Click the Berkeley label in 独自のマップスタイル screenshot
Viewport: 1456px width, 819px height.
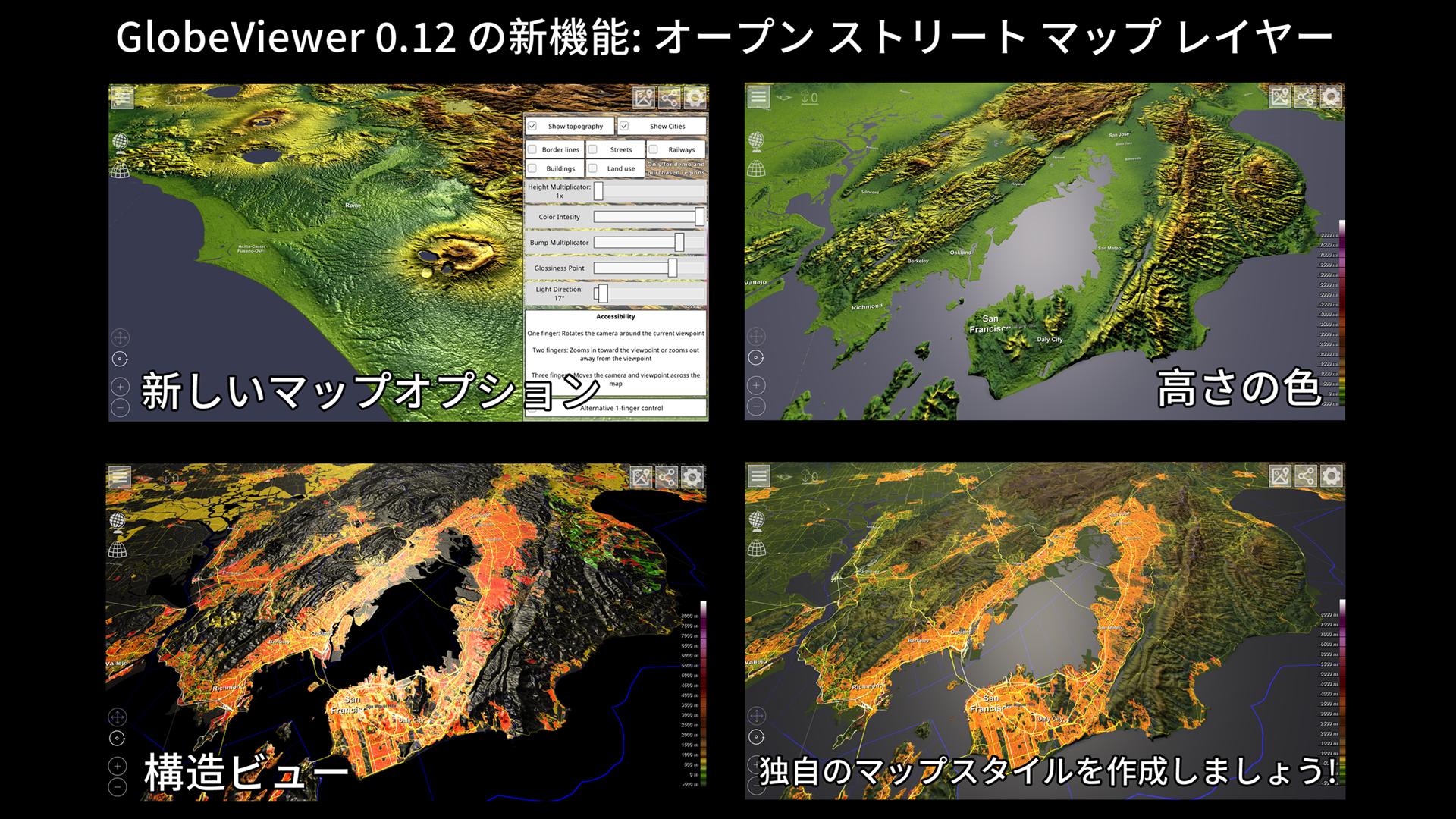point(918,640)
